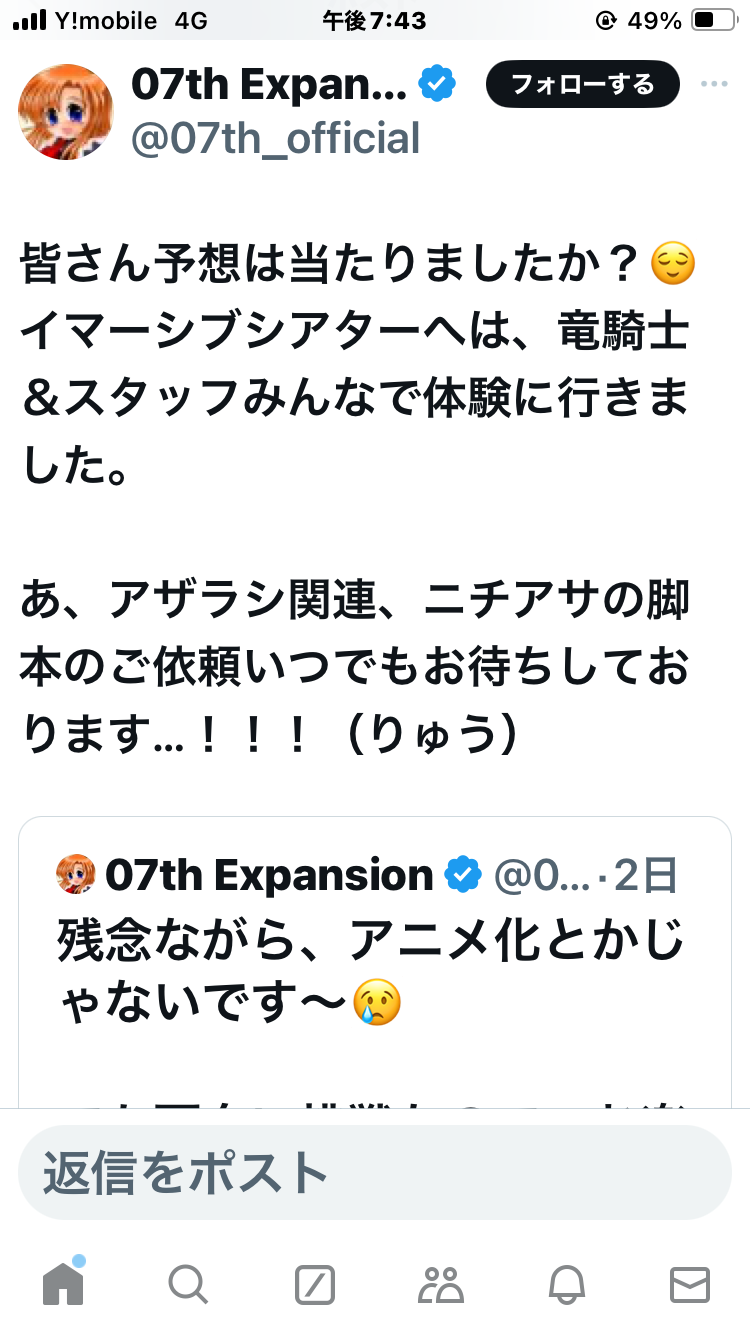750x1334 pixels.
Task: Open the Notifications bell tab
Action: pyautogui.click(x=565, y=1284)
